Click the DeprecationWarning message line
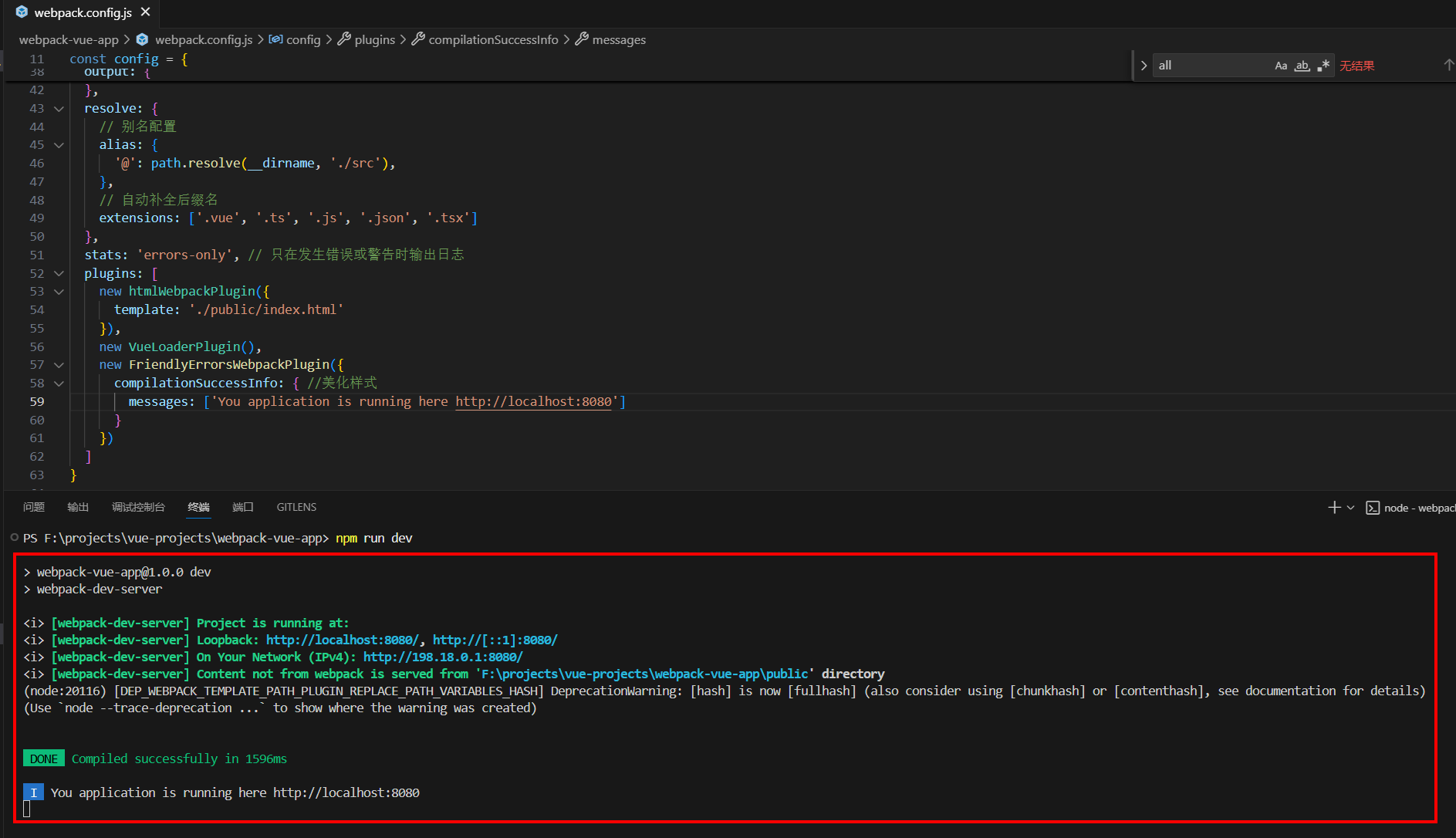Viewport: 1456px width, 838px height. pos(725,691)
